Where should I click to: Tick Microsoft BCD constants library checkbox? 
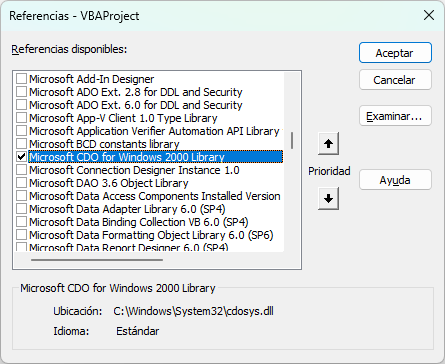(22, 144)
